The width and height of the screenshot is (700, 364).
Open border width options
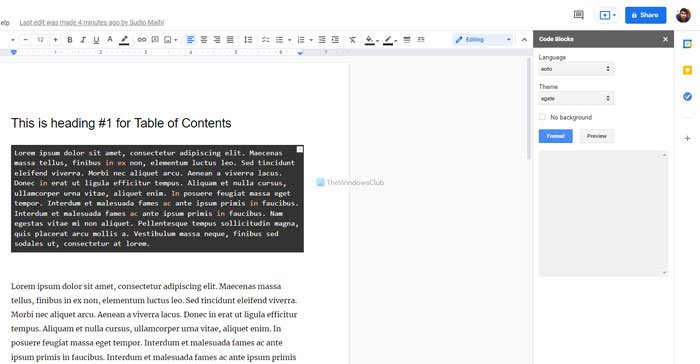click(x=407, y=40)
